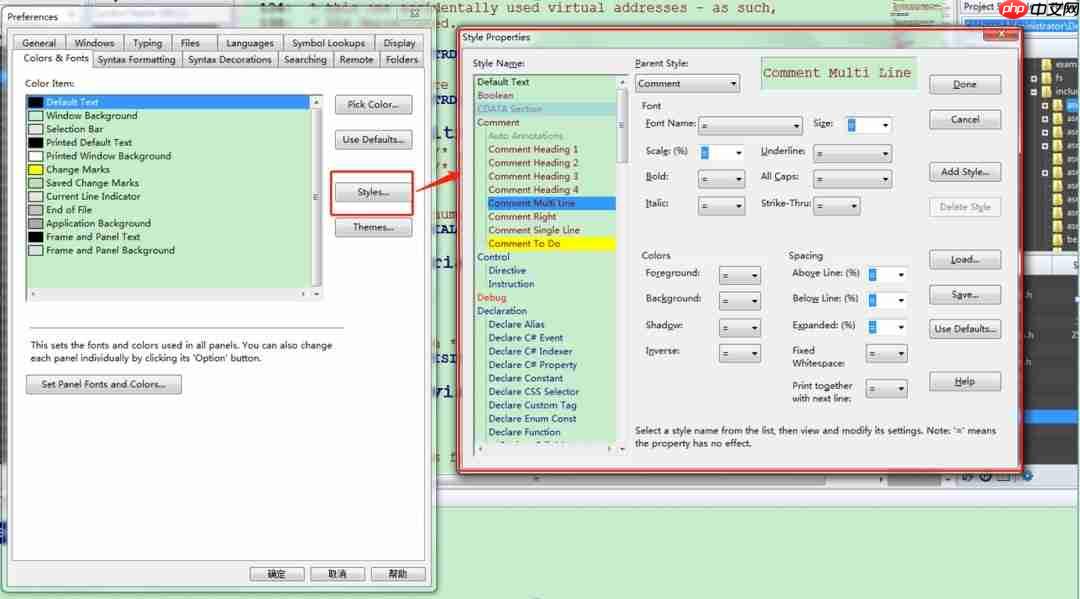Click the Style Name list vertical scrollbar
The image size is (1080, 599).
coord(622,265)
